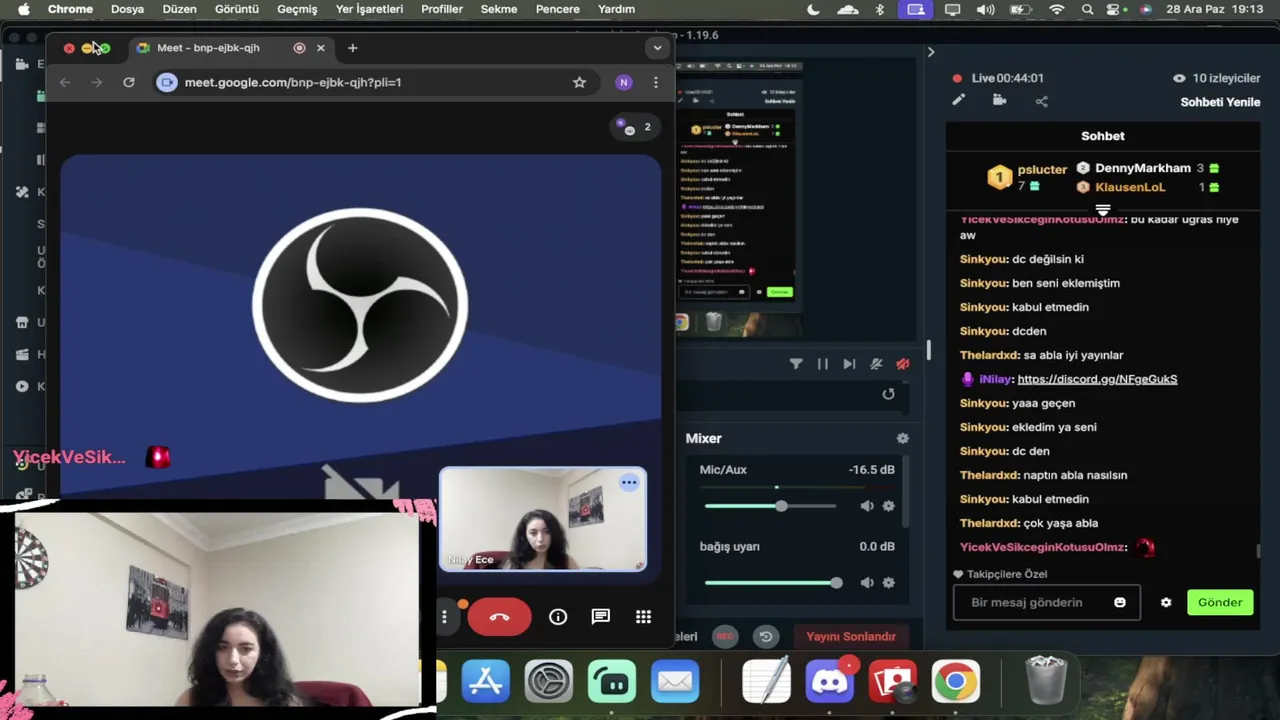Viewport: 1280px width, 720px height.
Task: Click Yayını Sonlandır to end stream
Action: [x=851, y=636]
